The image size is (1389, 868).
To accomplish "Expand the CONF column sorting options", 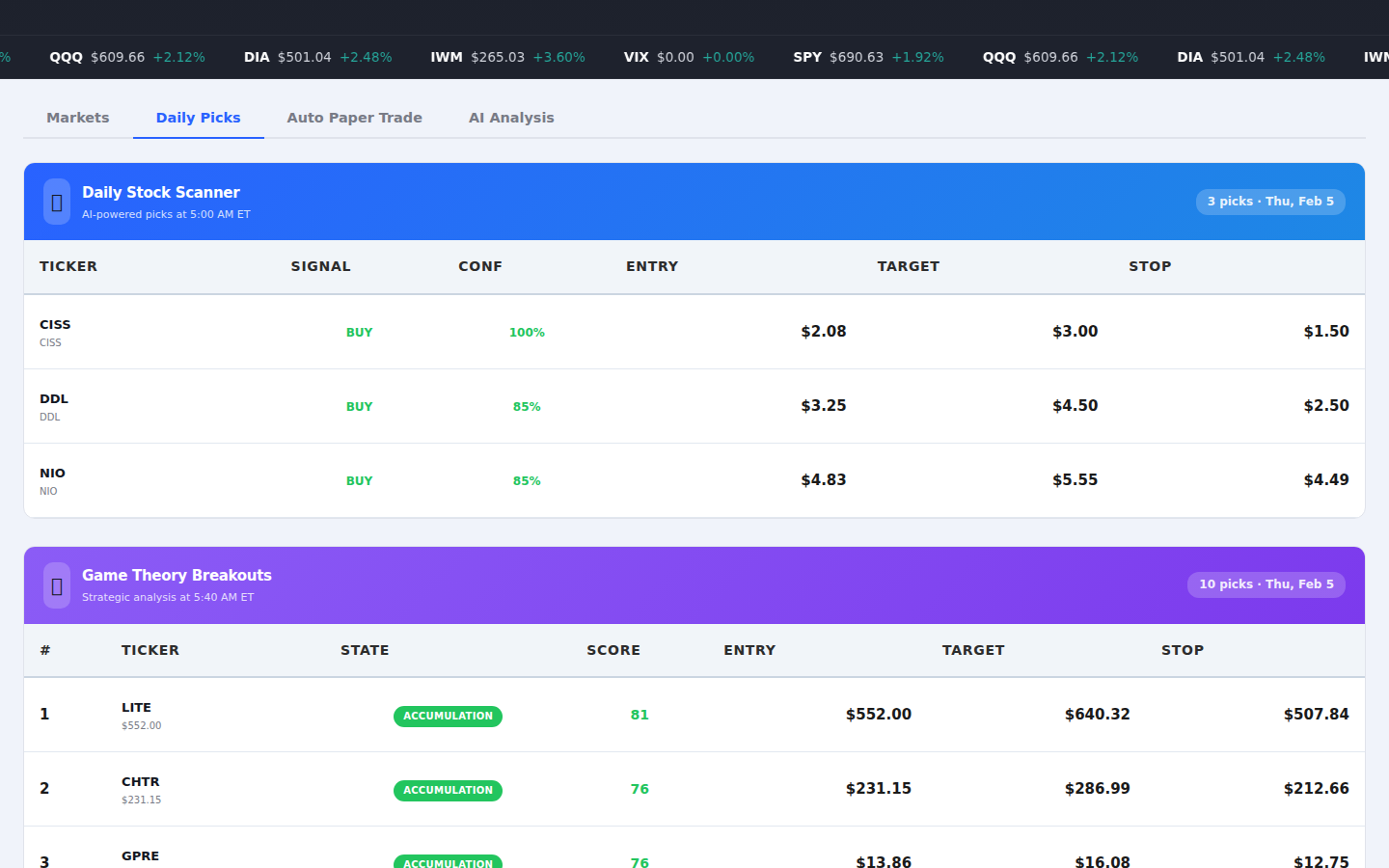I will (479, 266).
